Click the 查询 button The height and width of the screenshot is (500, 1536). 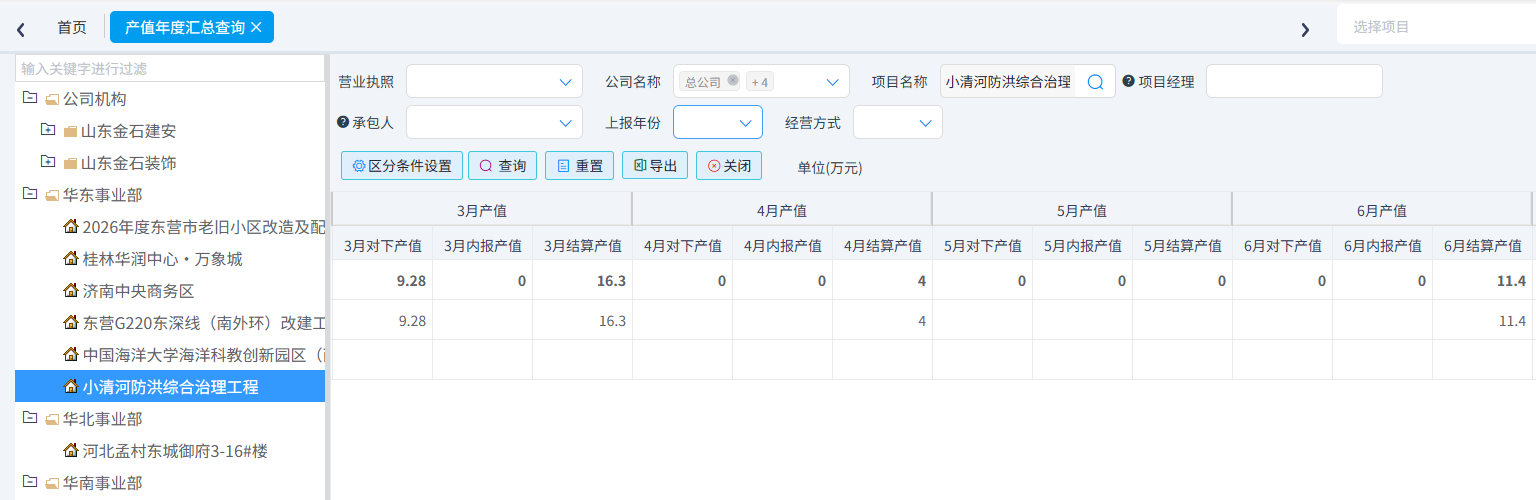(x=503, y=166)
